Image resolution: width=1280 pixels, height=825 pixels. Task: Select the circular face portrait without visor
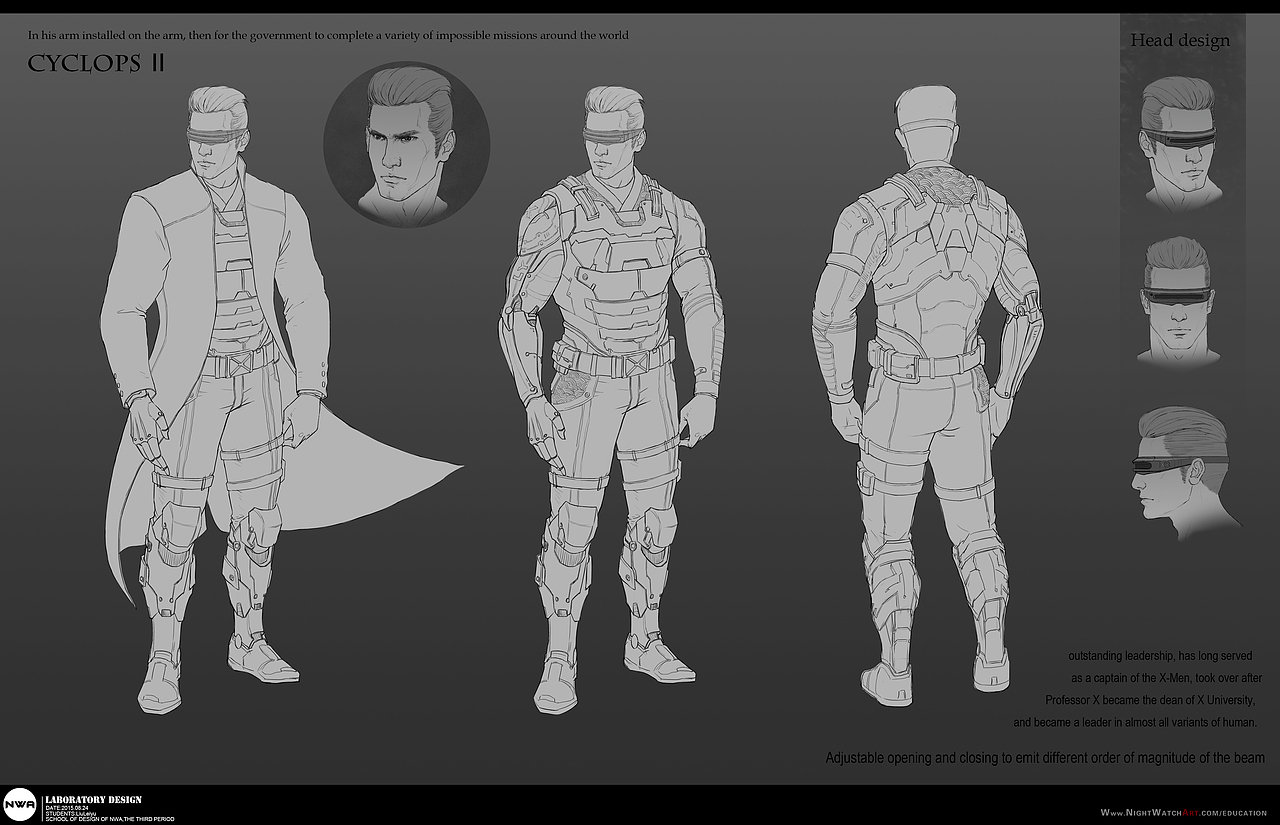click(x=406, y=144)
